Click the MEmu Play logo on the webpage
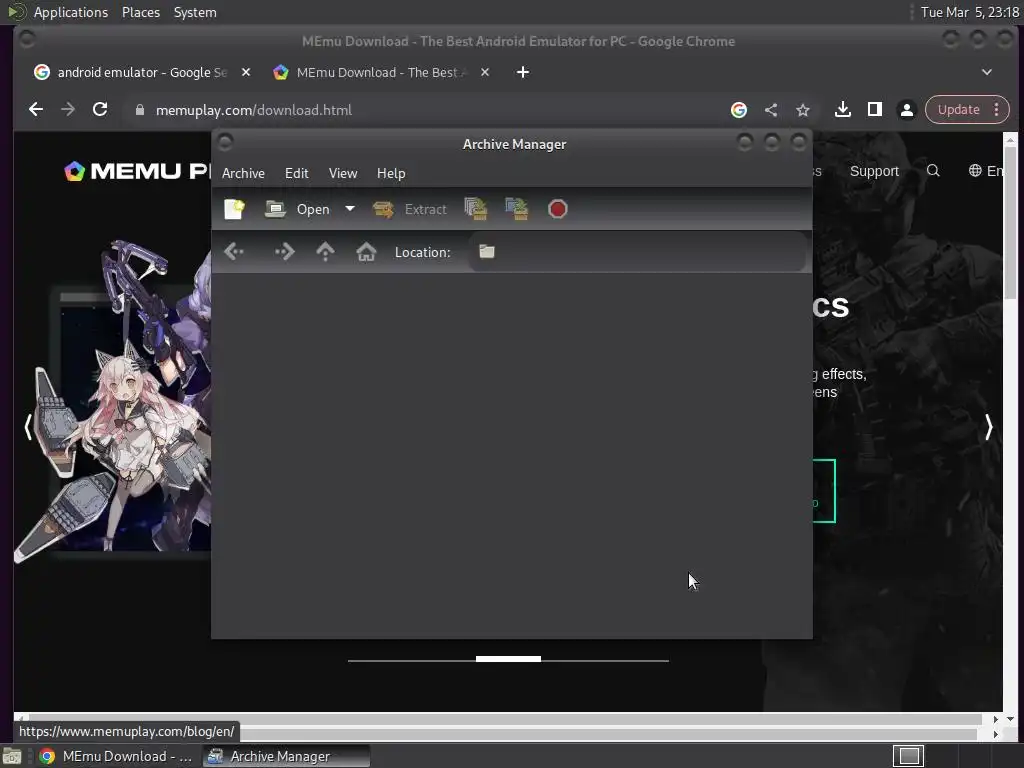The image size is (1024, 768). pyautogui.click(x=137, y=171)
